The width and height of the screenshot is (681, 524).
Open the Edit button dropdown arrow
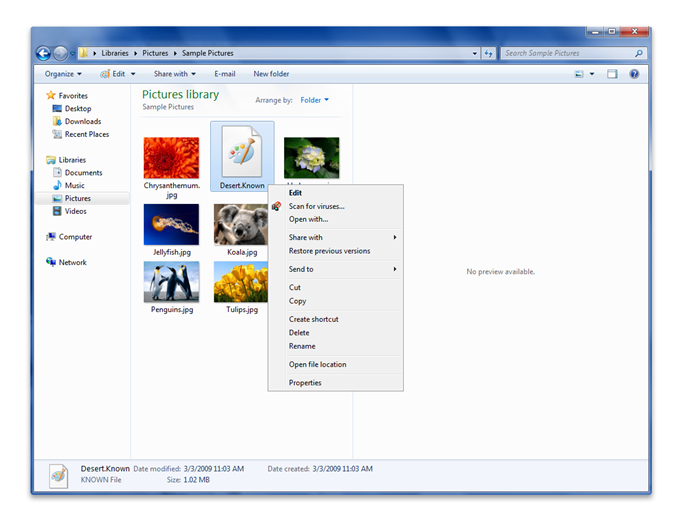point(133,74)
